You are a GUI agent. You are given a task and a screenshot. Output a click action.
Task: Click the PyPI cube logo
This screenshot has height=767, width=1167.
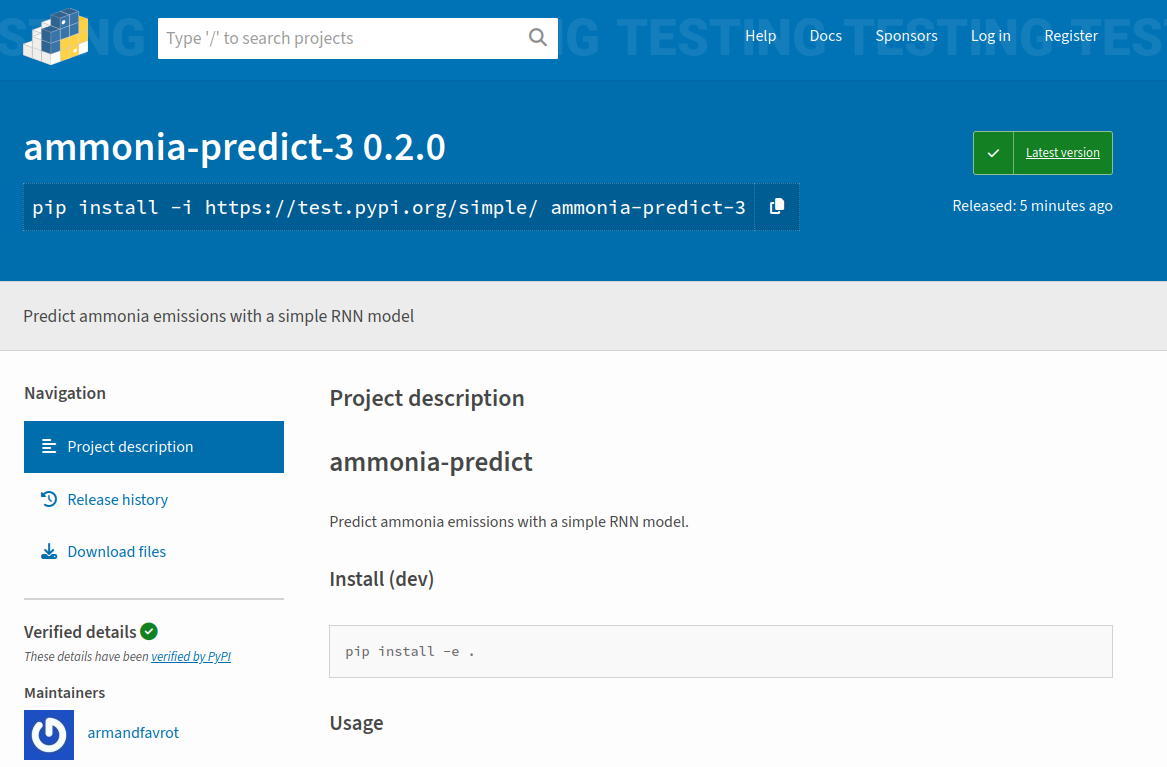point(56,37)
